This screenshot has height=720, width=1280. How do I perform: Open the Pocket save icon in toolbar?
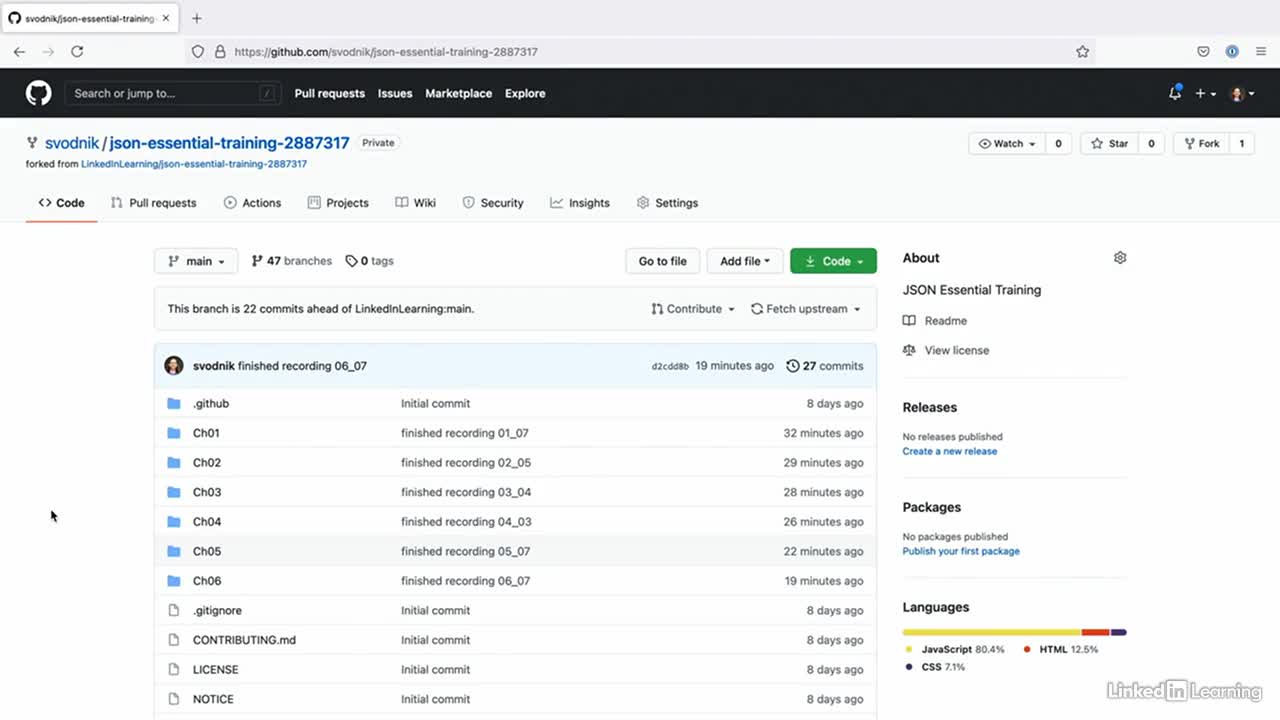pos(1204,51)
